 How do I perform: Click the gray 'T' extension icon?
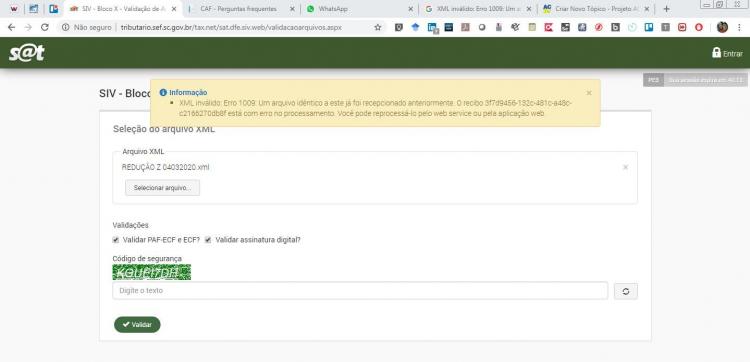(665, 28)
